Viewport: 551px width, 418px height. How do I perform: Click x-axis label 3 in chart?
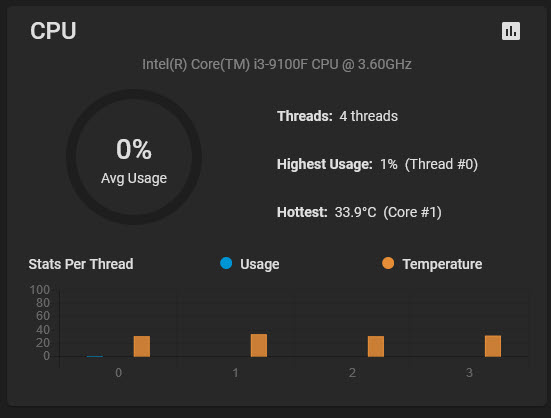[x=469, y=373]
